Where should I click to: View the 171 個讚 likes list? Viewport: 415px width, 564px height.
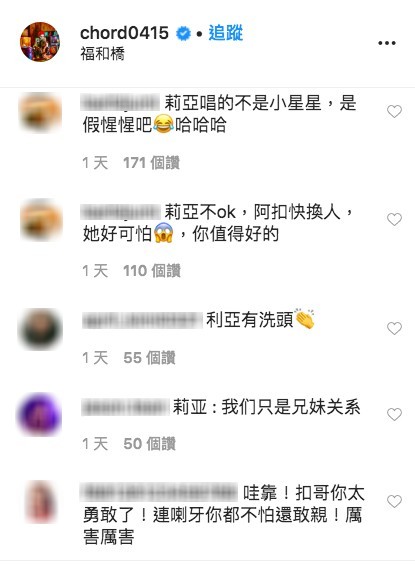tap(151, 163)
